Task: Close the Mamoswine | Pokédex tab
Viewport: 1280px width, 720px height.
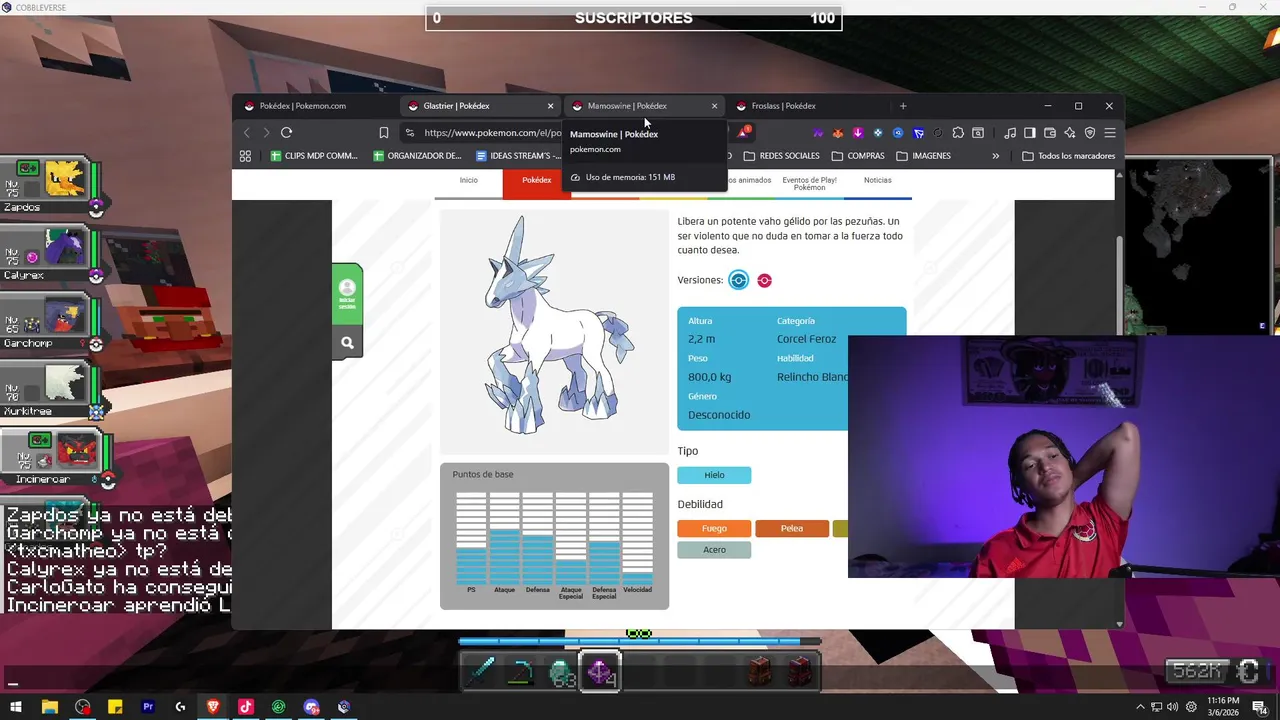Action: click(x=714, y=106)
